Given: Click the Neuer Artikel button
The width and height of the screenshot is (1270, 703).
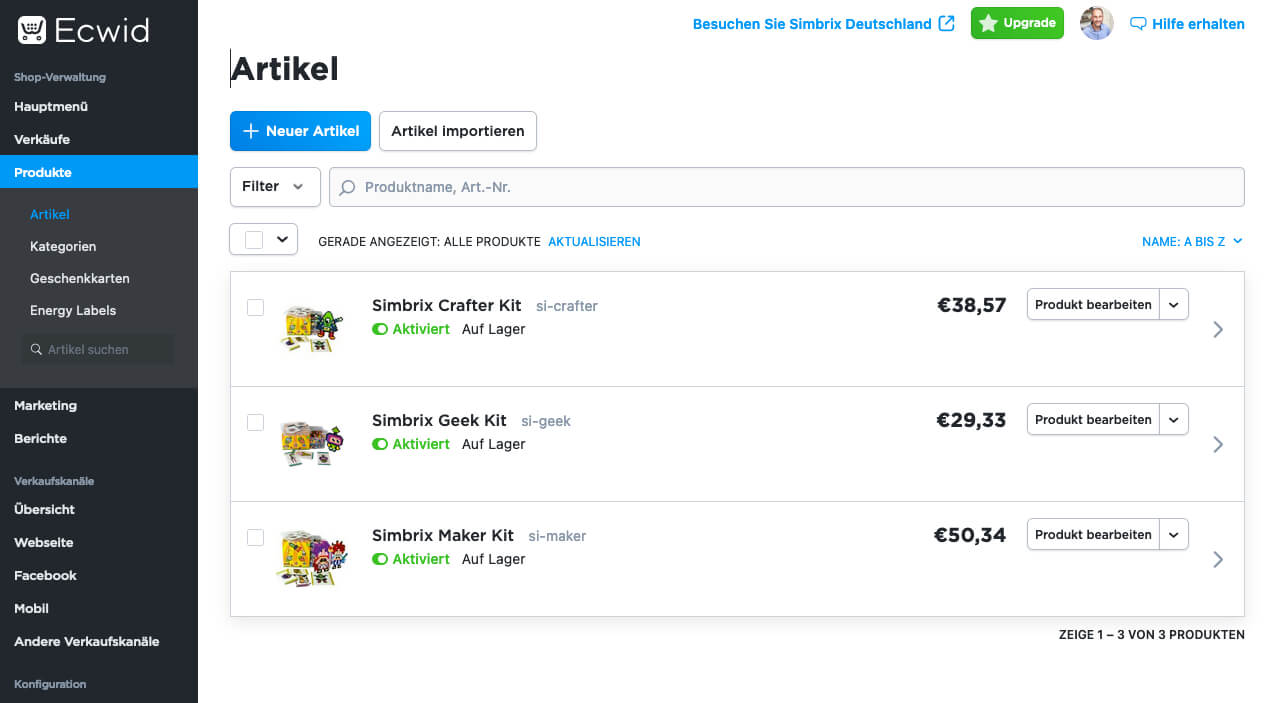Looking at the screenshot, I should pyautogui.click(x=301, y=131).
